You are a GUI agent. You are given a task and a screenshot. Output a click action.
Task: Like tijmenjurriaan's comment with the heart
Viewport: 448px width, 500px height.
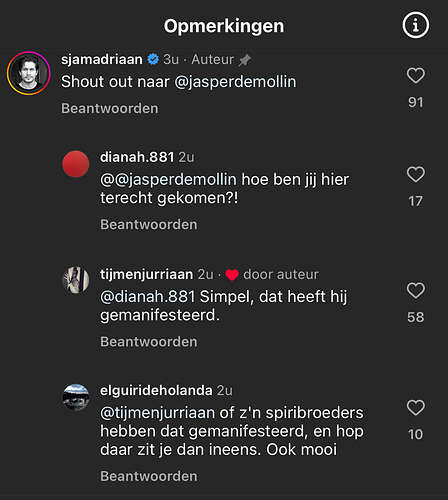pos(416,290)
